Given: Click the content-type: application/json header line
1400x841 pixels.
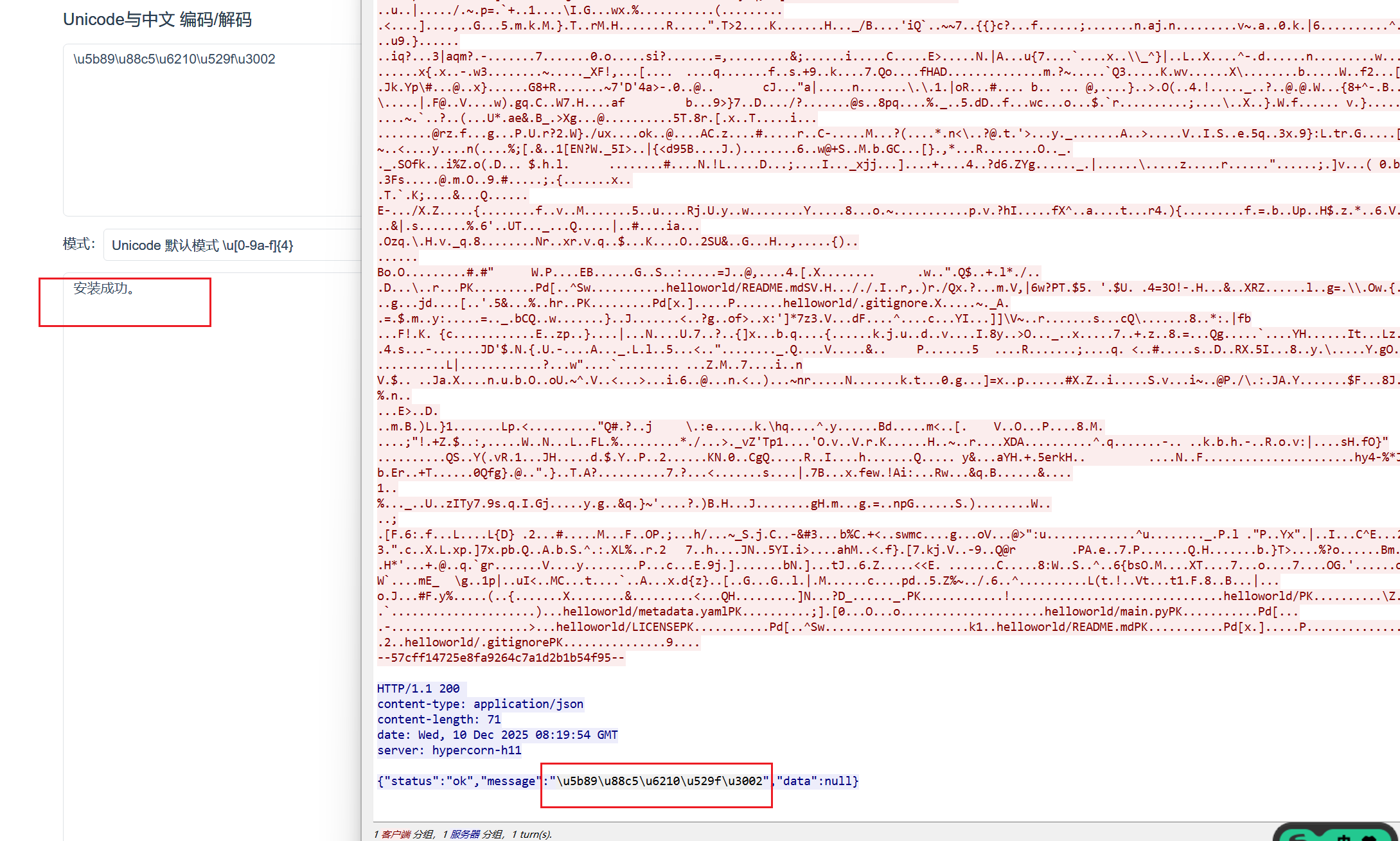Looking at the screenshot, I should (480, 704).
